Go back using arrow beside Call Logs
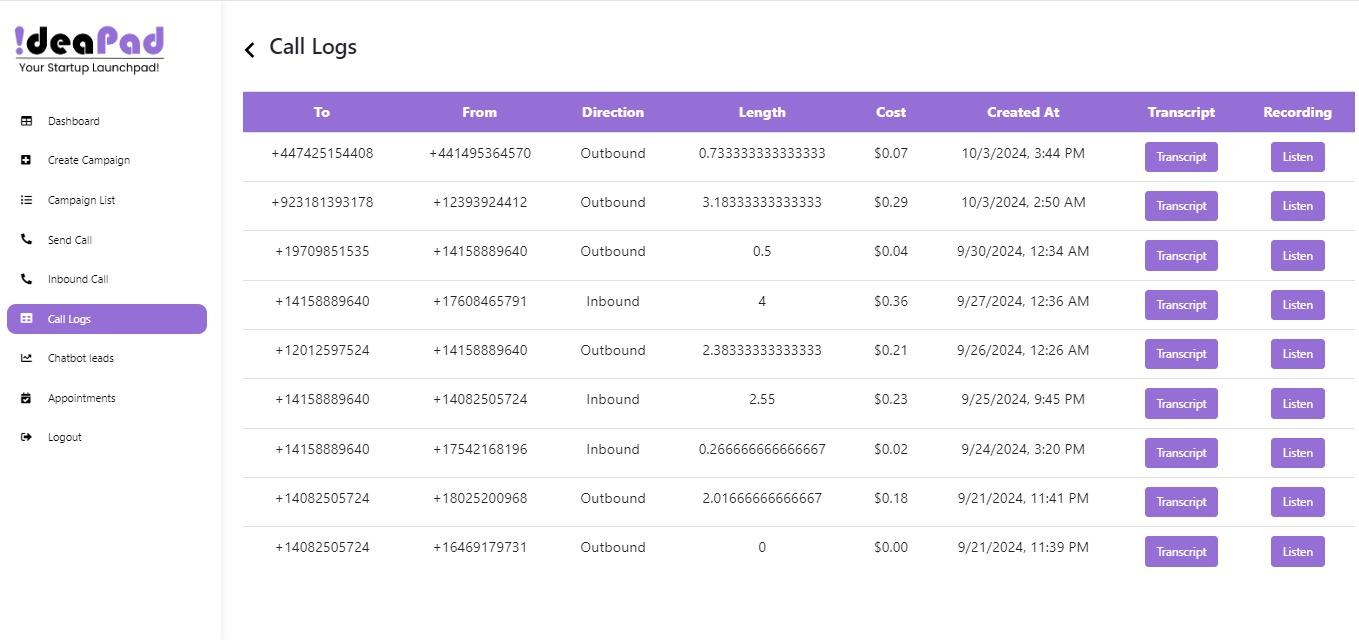Image resolution: width=1359 pixels, height=640 pixels. (250, 49)
